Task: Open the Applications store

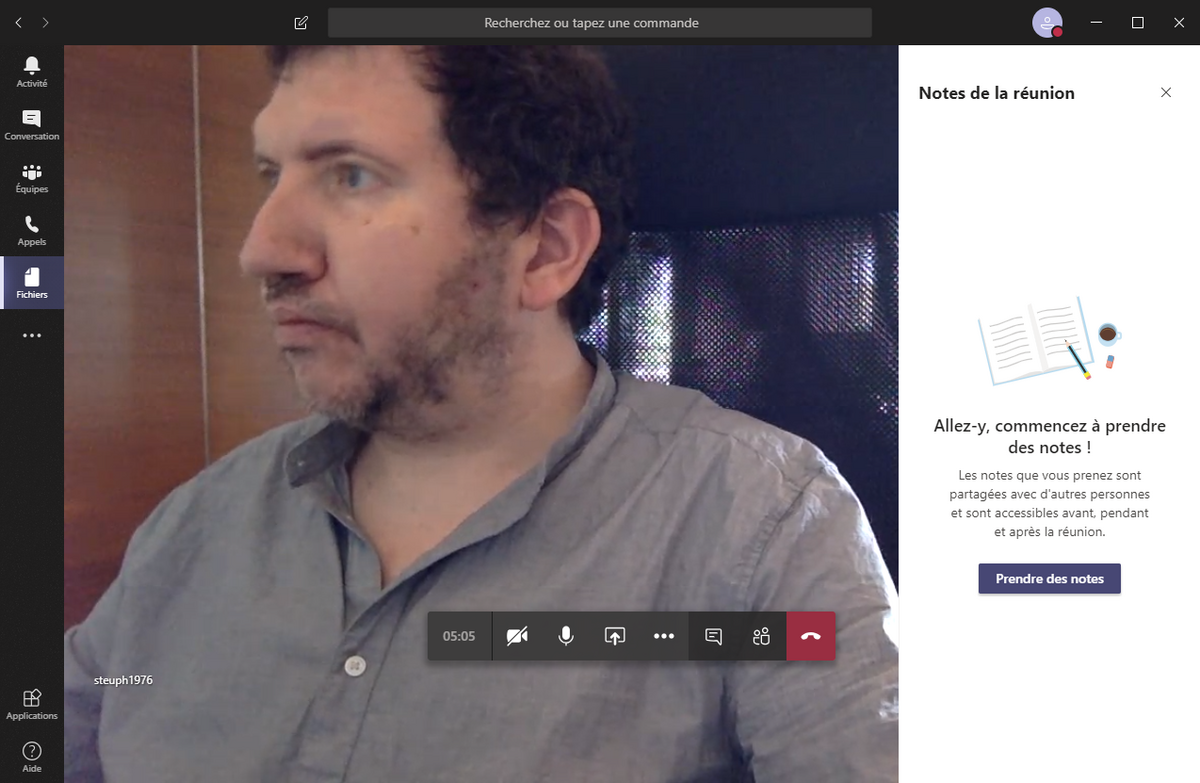Action: click(x=32, y=704)
